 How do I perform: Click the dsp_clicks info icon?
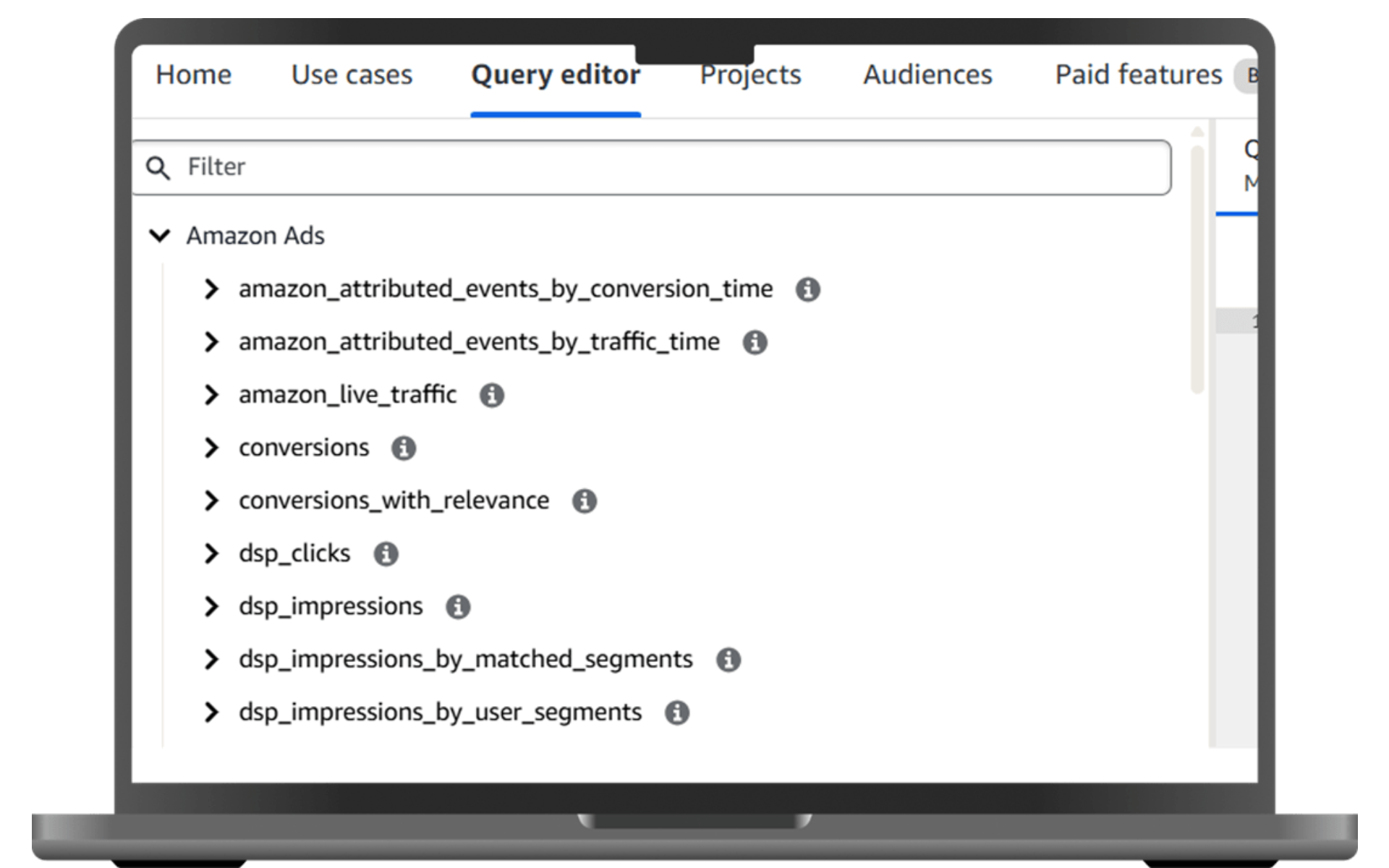(x=387, y=553)
